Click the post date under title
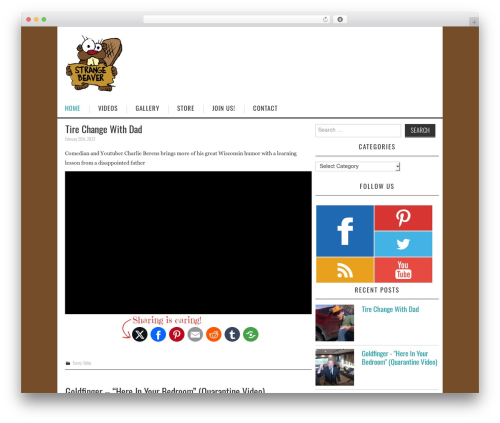Viewport: 500px width, 423px height. [x=80, y=139]
